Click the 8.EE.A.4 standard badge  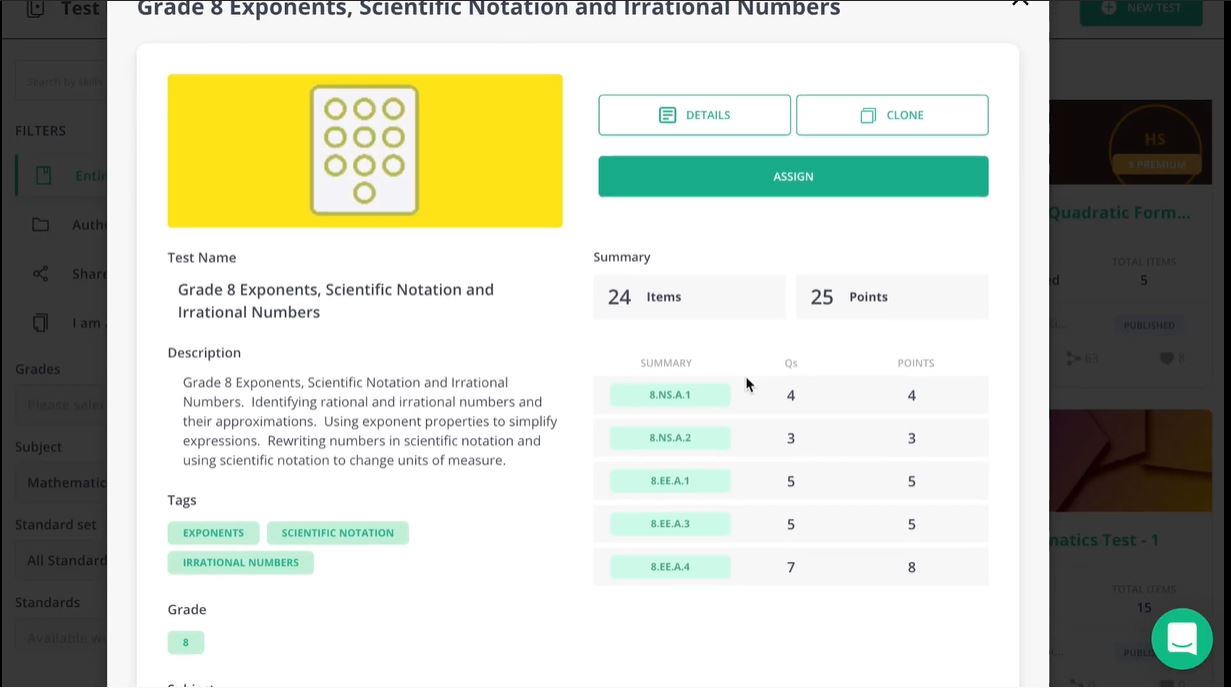[670, 567]
